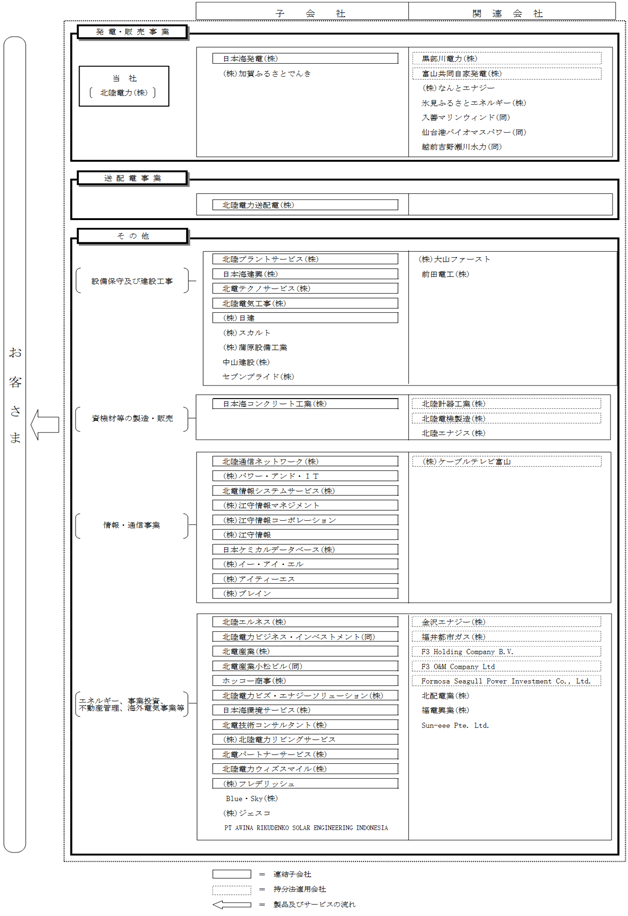The height and width of the screenshot is (916, 628).
Task: Click the 連結子会社 legend box
Action: click(x=232, y=875)
